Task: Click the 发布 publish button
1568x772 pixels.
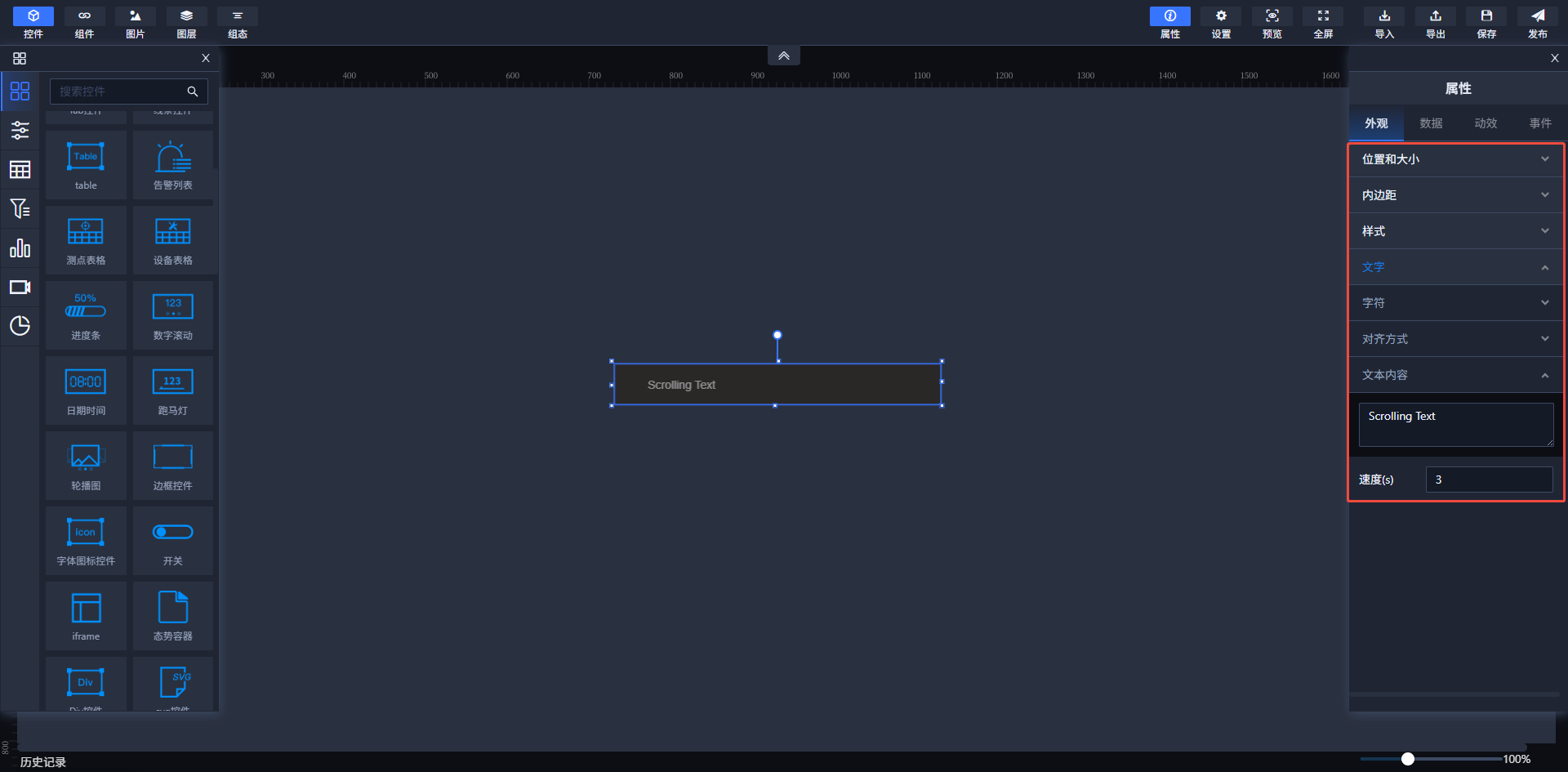Action: pyautogui.click(x=1538, y=23)
